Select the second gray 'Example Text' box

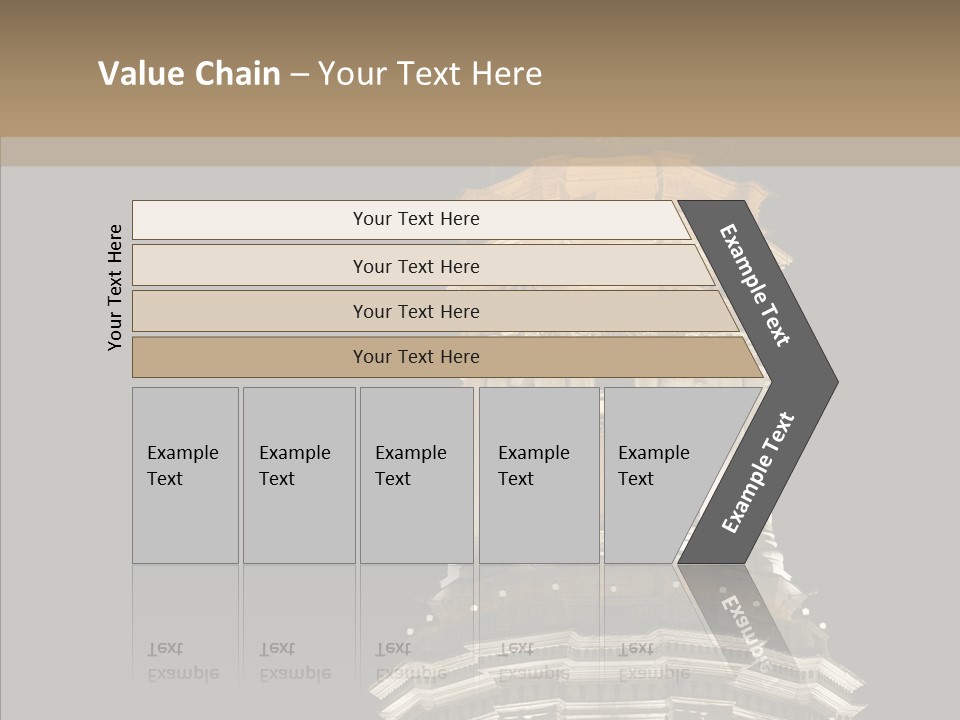tap(299, 475)
